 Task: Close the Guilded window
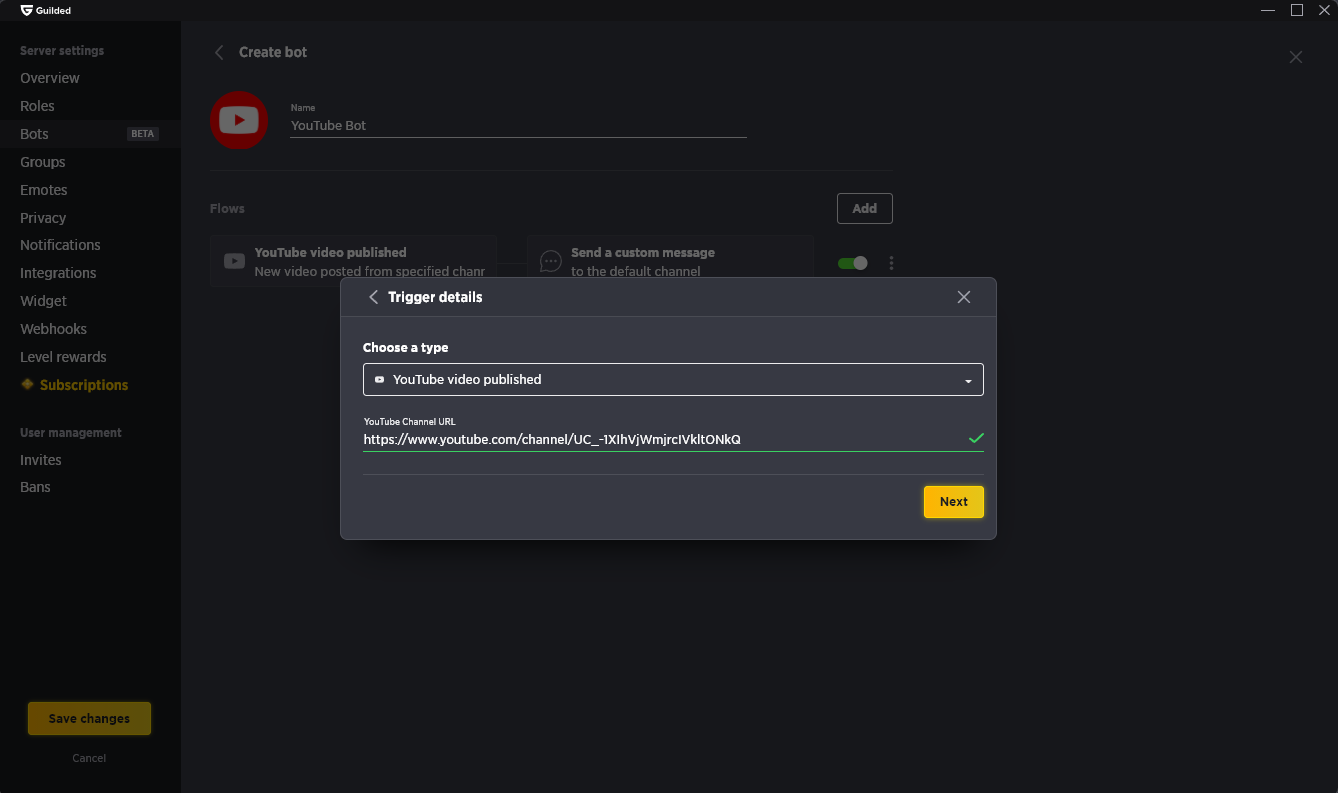(1324, 10)
